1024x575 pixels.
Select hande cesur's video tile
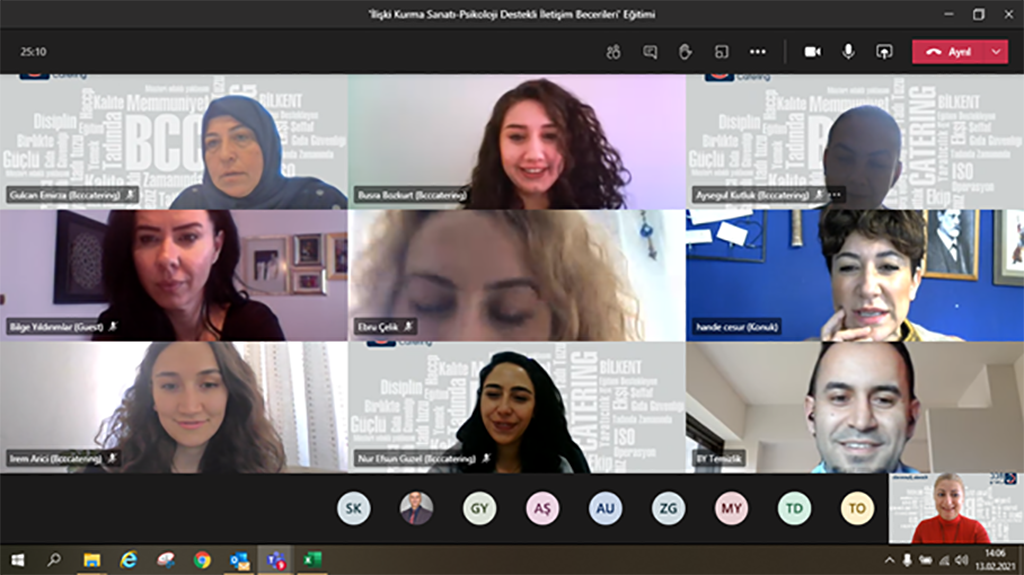pos(855,275)
